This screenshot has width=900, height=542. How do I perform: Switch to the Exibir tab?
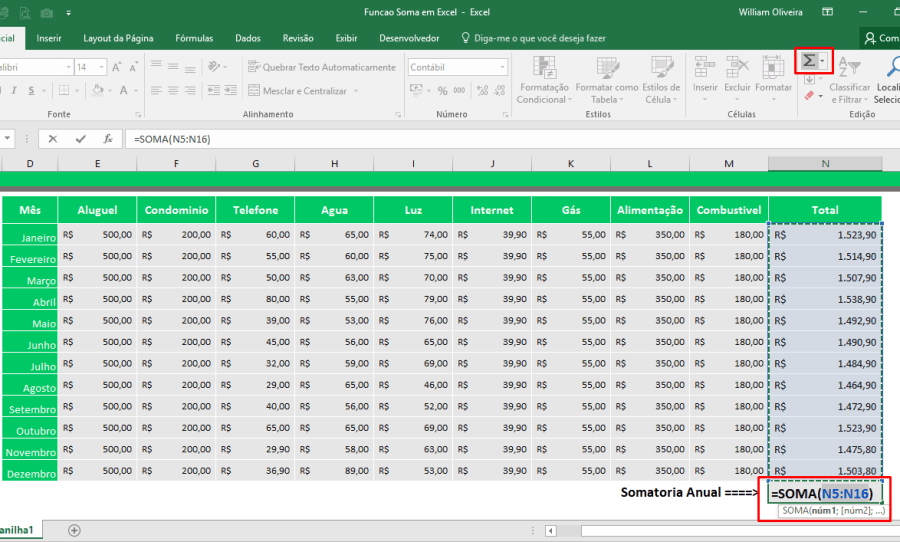(x=346, y=38)
